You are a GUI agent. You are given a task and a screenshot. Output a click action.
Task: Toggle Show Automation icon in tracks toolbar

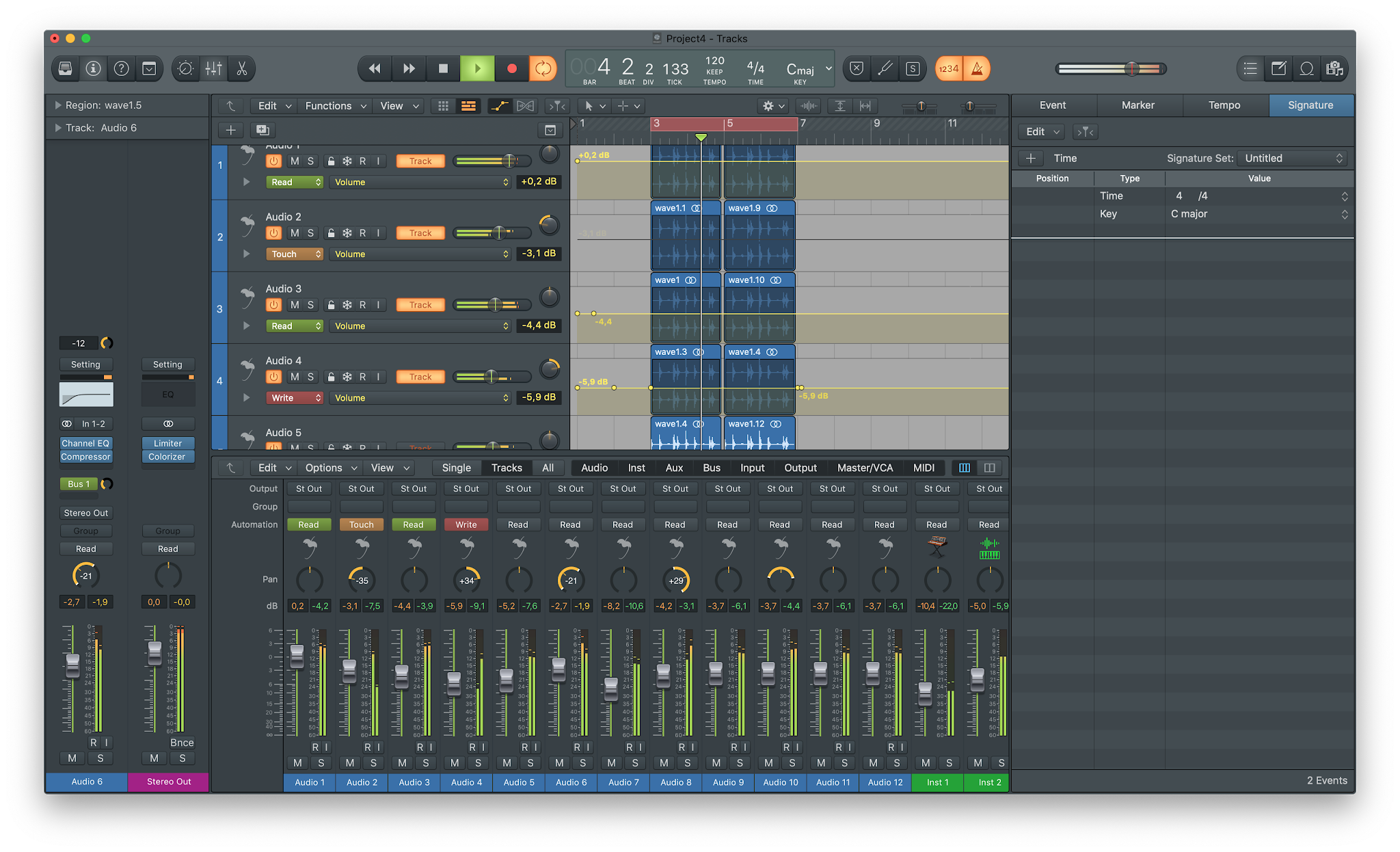tap(500, 106)
